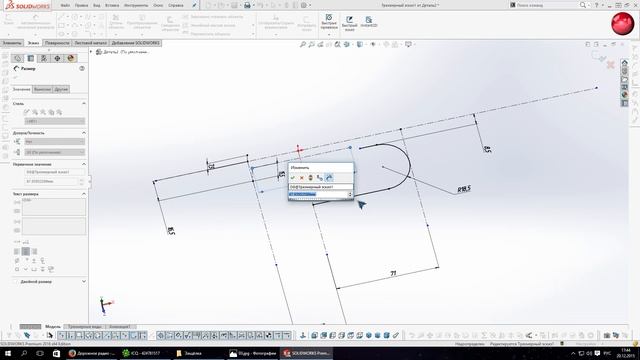Open the Вид menu

pyautogui.click(x=97, y=5)
